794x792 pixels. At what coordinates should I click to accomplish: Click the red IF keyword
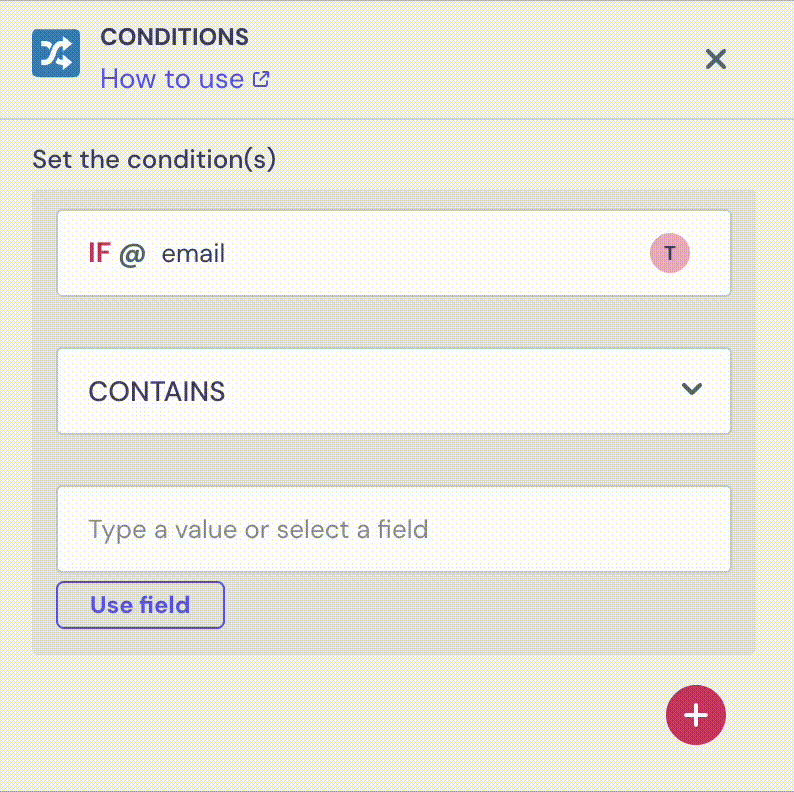point(99,254)
